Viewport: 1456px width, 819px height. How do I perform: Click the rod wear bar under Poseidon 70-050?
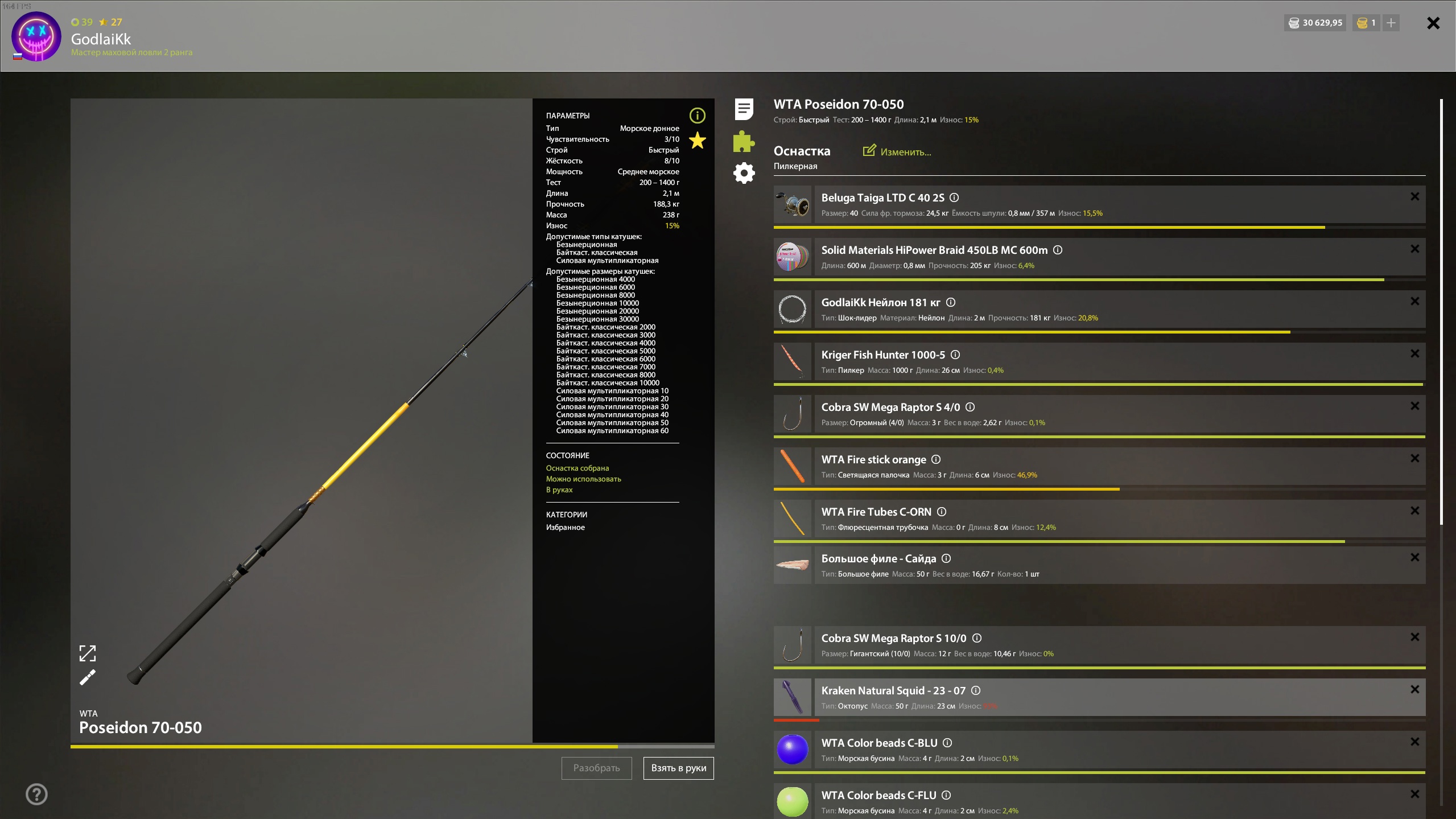click(x=393, y=746)
